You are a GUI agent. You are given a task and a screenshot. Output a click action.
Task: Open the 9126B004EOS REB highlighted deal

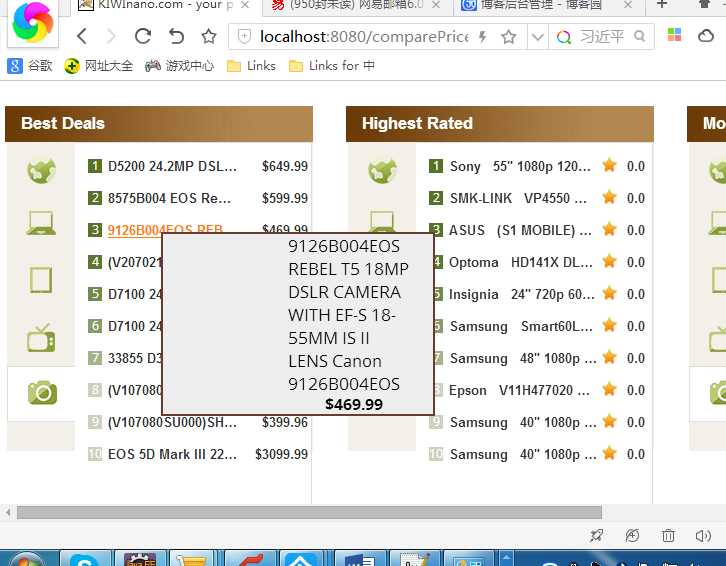coord(165,229)
